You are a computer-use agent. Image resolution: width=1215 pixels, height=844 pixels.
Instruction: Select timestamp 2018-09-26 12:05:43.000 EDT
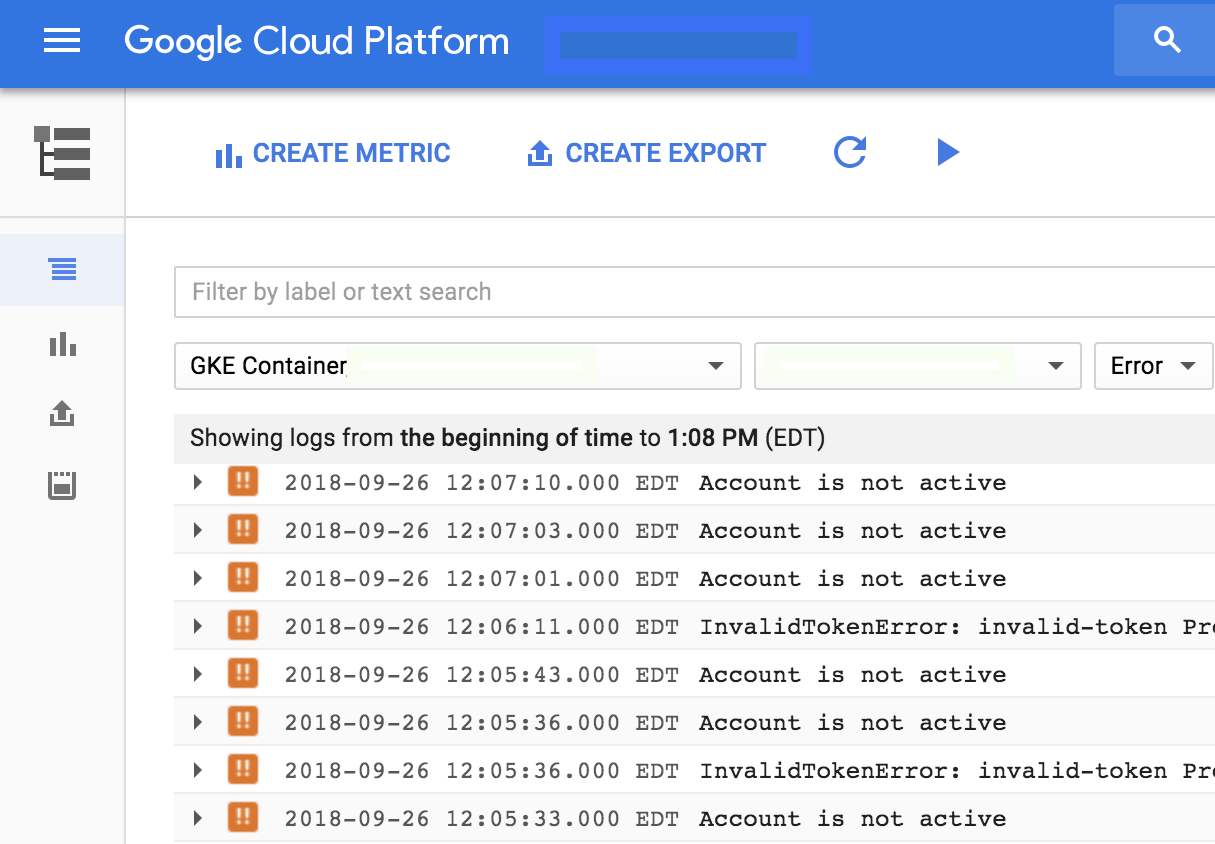[482, 675]
